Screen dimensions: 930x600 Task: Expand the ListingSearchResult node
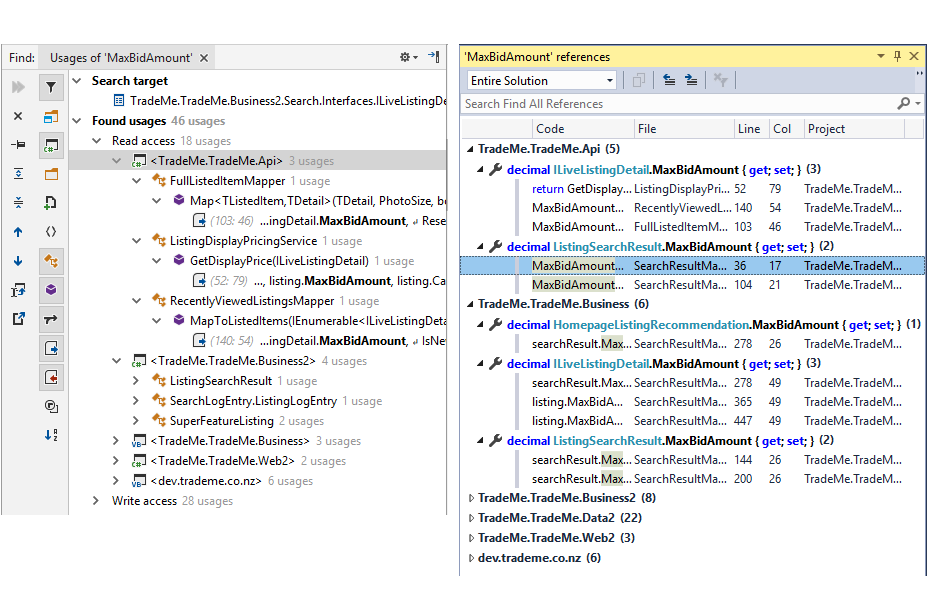point(136,381)
